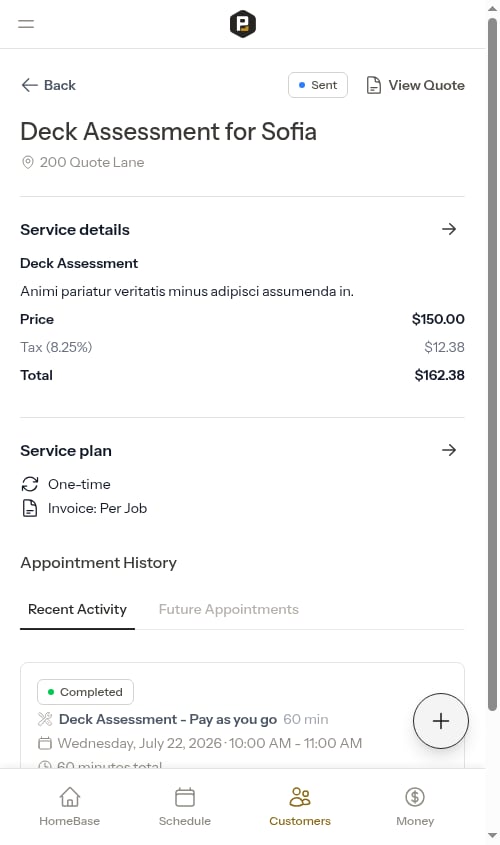Image resolution: width=500 pixels, height=845 pixels.
Task: Select the $150.00 price value
Action: (438, 319)
